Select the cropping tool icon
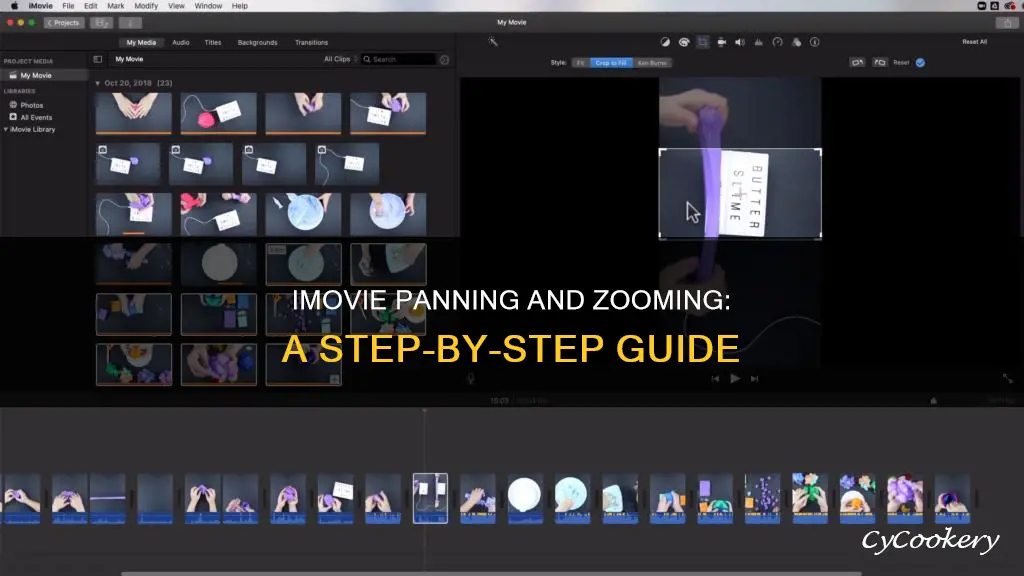 click(703, 42)
